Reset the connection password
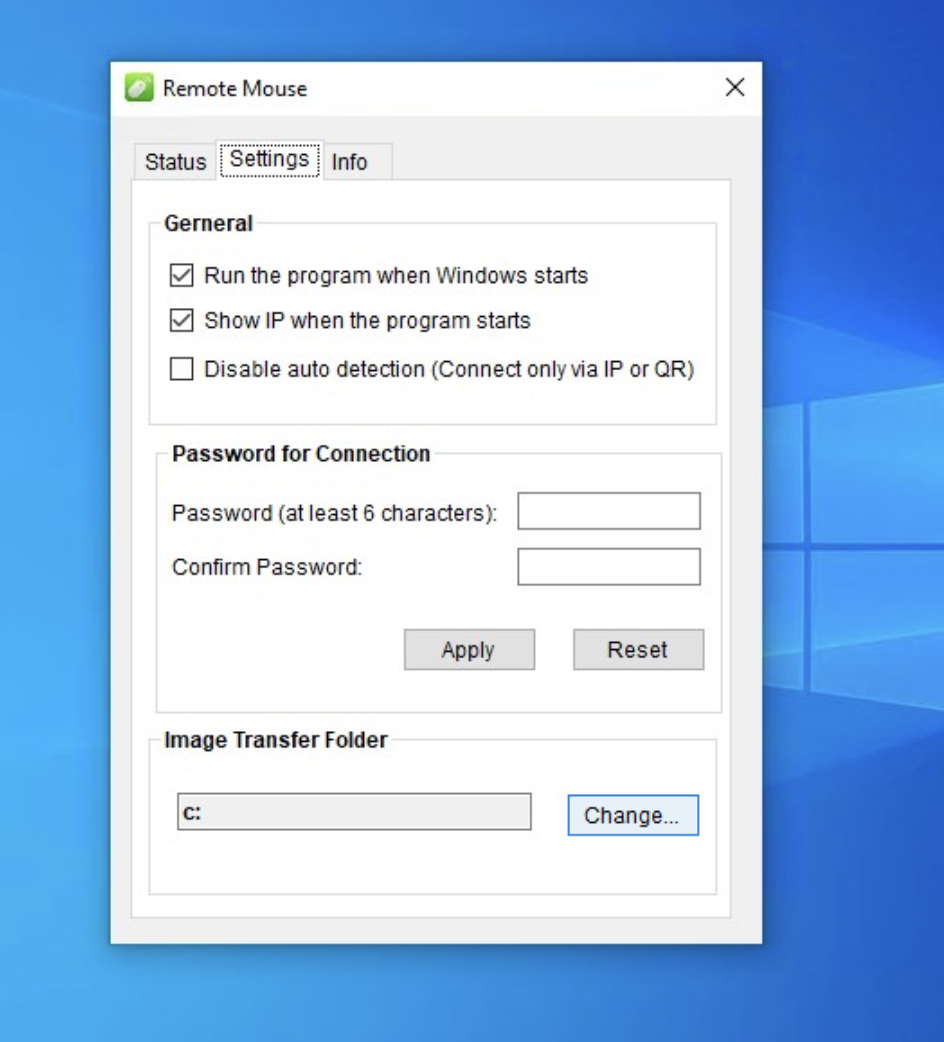The image size is (944, 1042). pyautogui.click(x=638, y=649)
